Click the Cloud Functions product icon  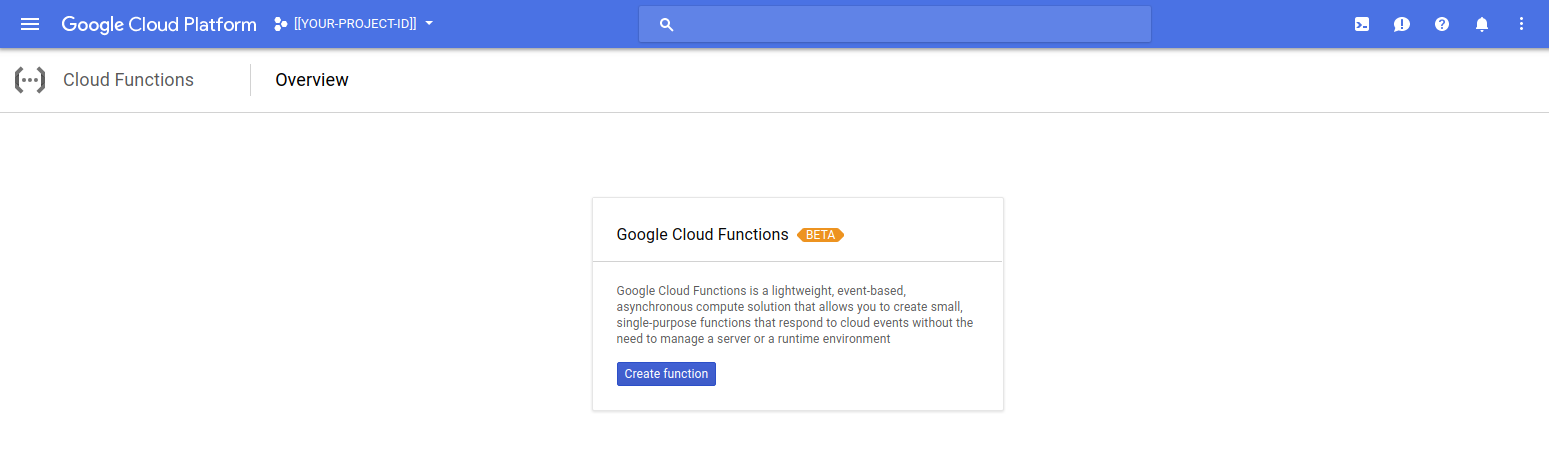coord(30,80)
